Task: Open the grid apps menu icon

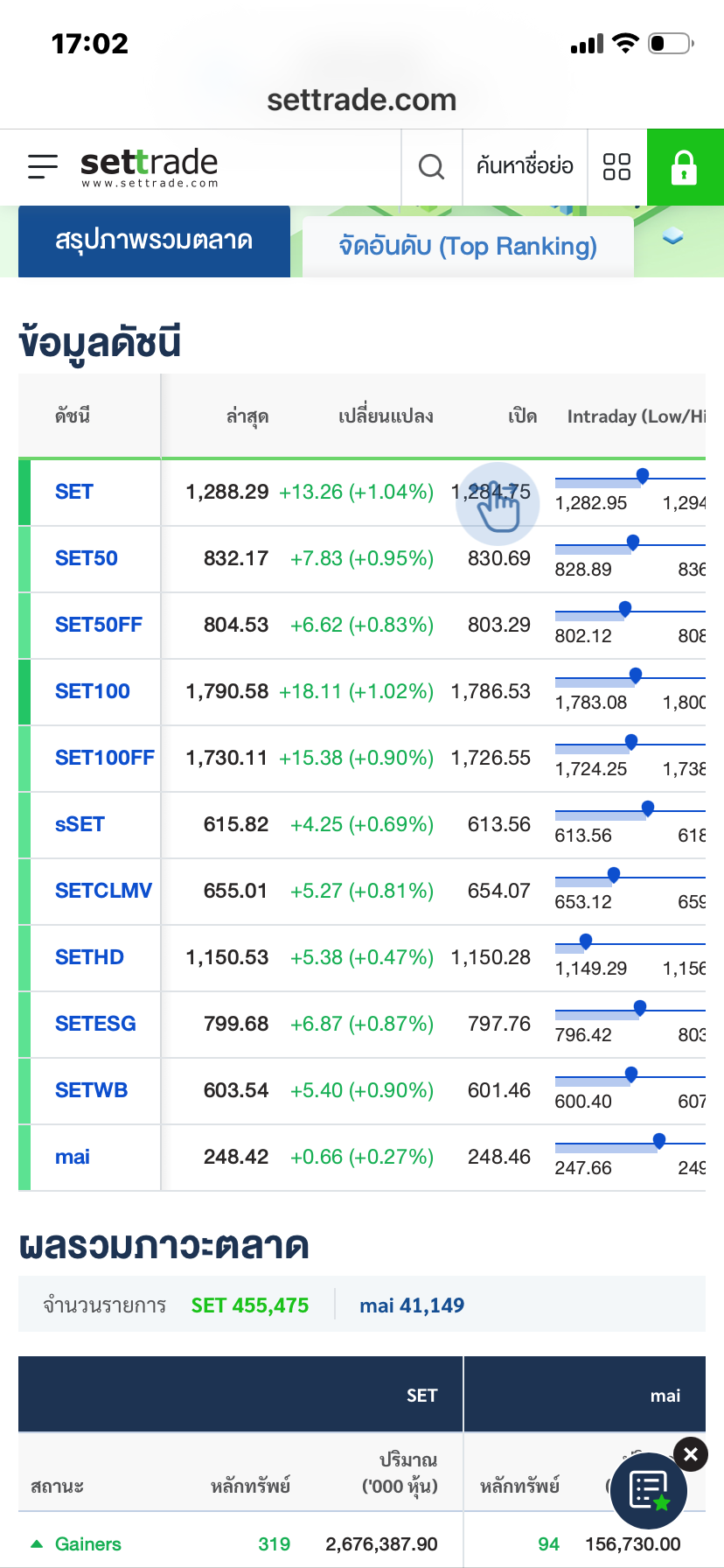Action: point(616,166)
